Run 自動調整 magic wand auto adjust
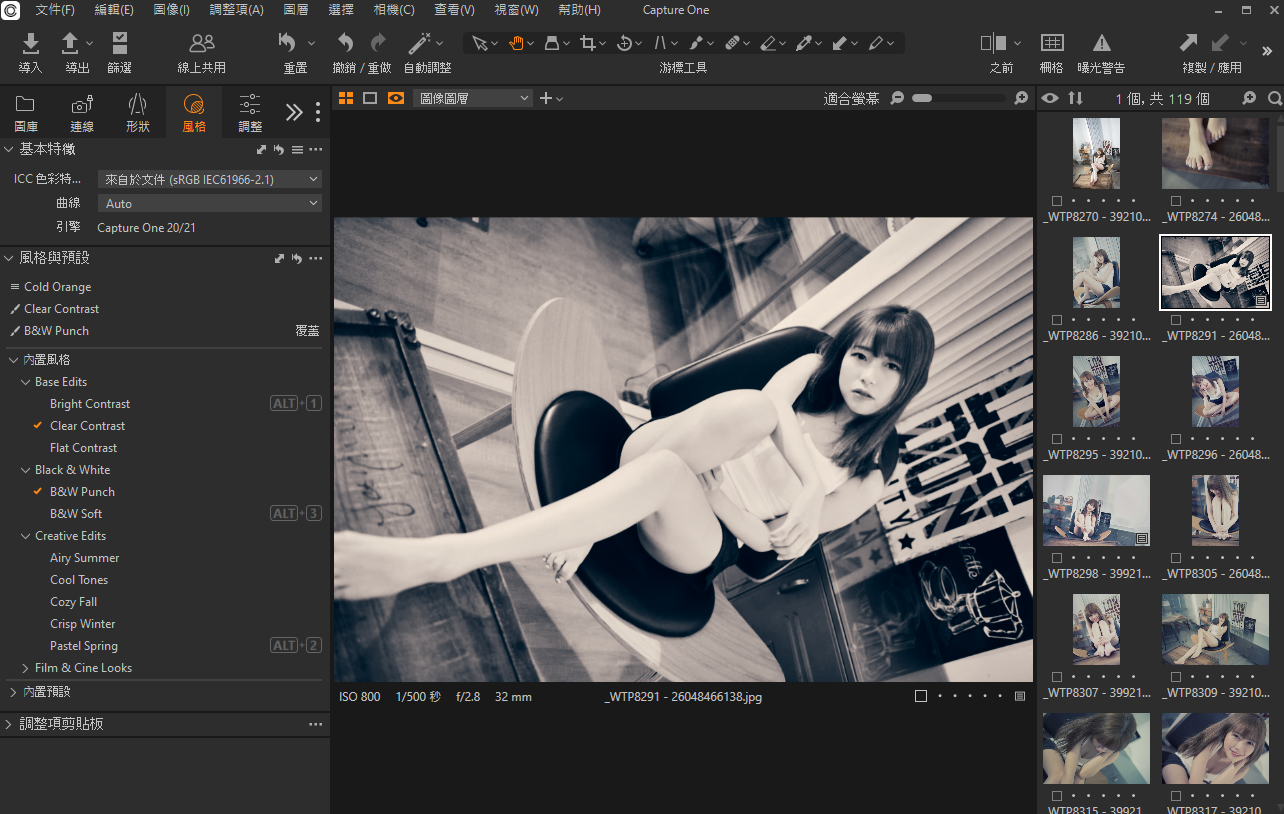Screen dimensions: 1284x814 (420, 43)
